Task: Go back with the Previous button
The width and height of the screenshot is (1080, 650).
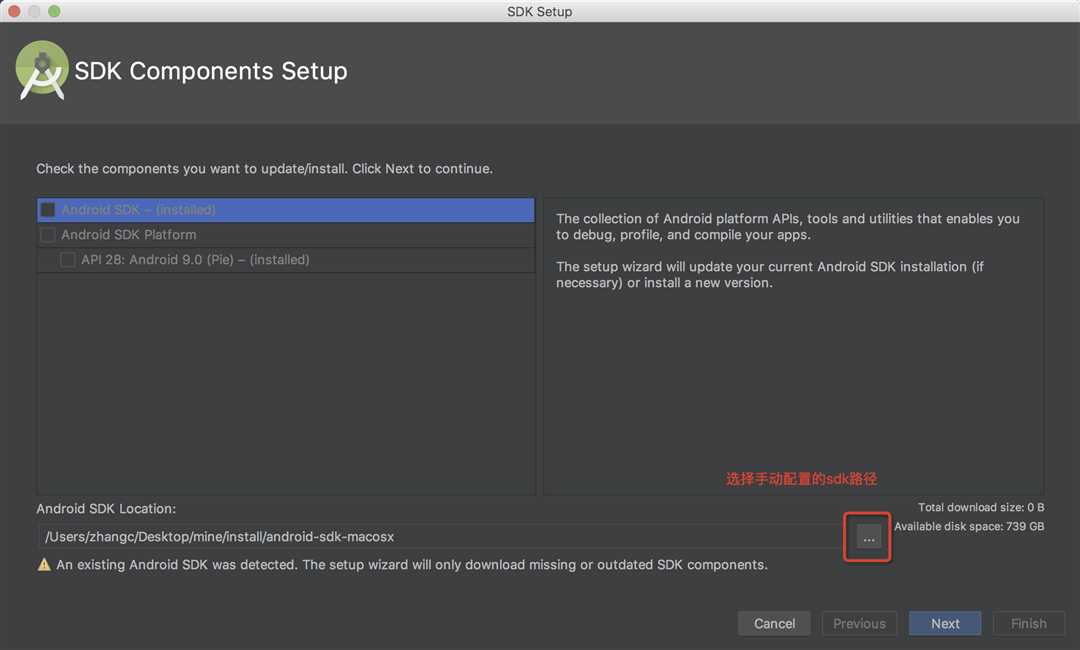Action: coord(860,623)
